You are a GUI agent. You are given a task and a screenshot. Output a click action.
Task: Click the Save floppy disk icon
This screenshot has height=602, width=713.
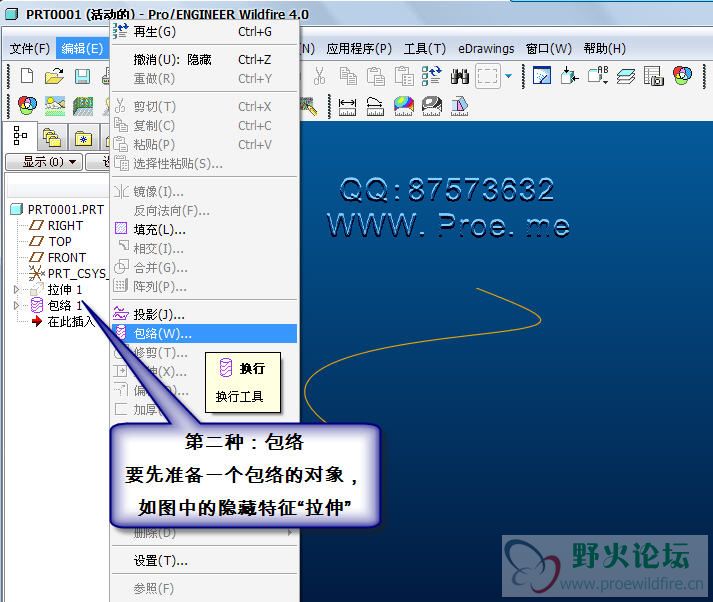(82, 76)
